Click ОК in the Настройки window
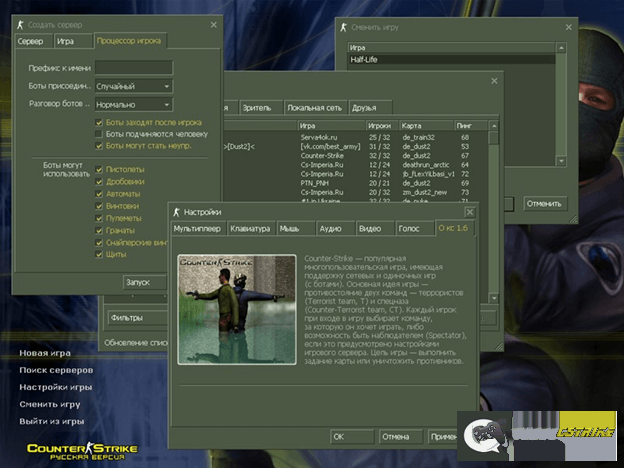 pos(352,437)
